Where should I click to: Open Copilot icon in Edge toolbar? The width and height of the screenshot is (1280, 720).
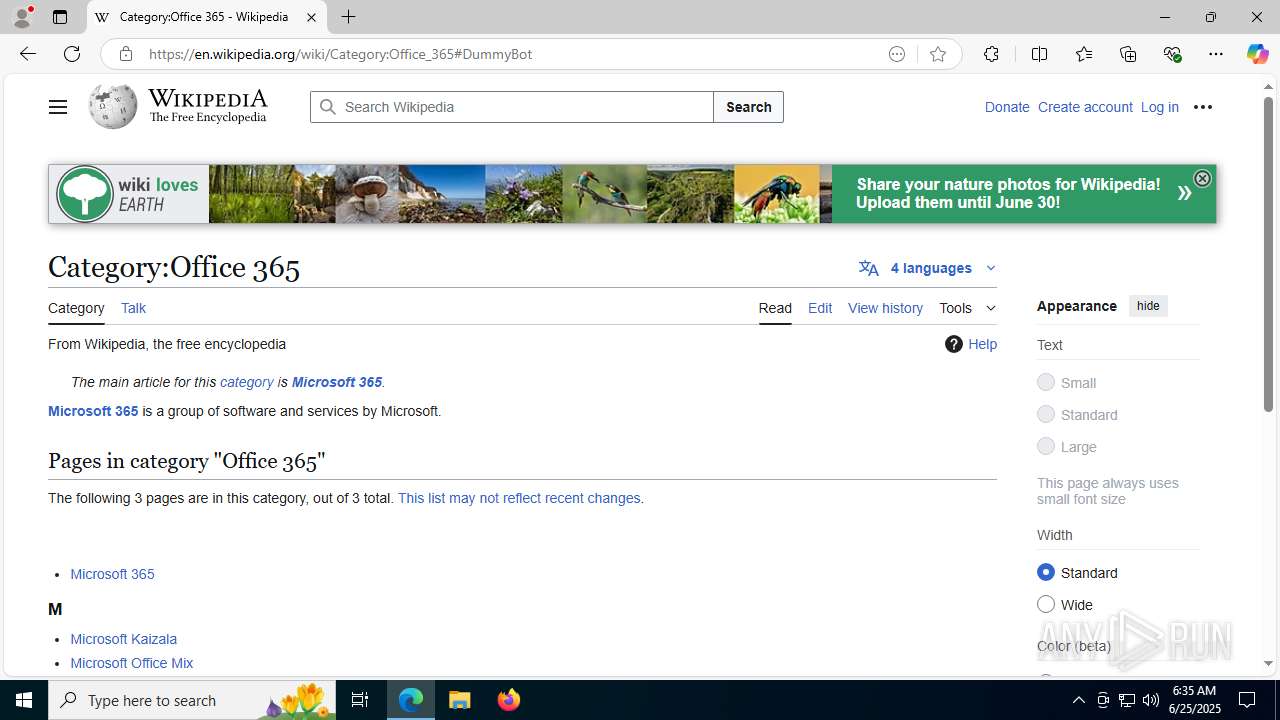(x=1257, y=54)
